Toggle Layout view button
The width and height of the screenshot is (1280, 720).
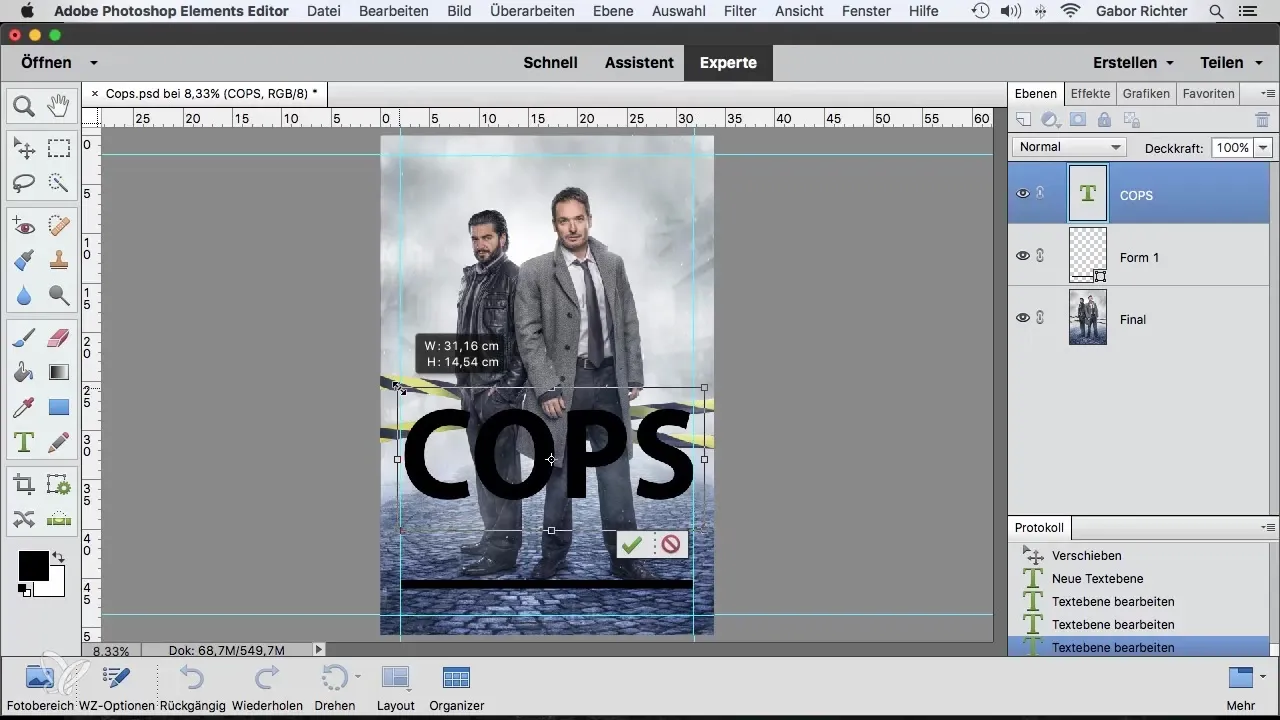[396, 688]
